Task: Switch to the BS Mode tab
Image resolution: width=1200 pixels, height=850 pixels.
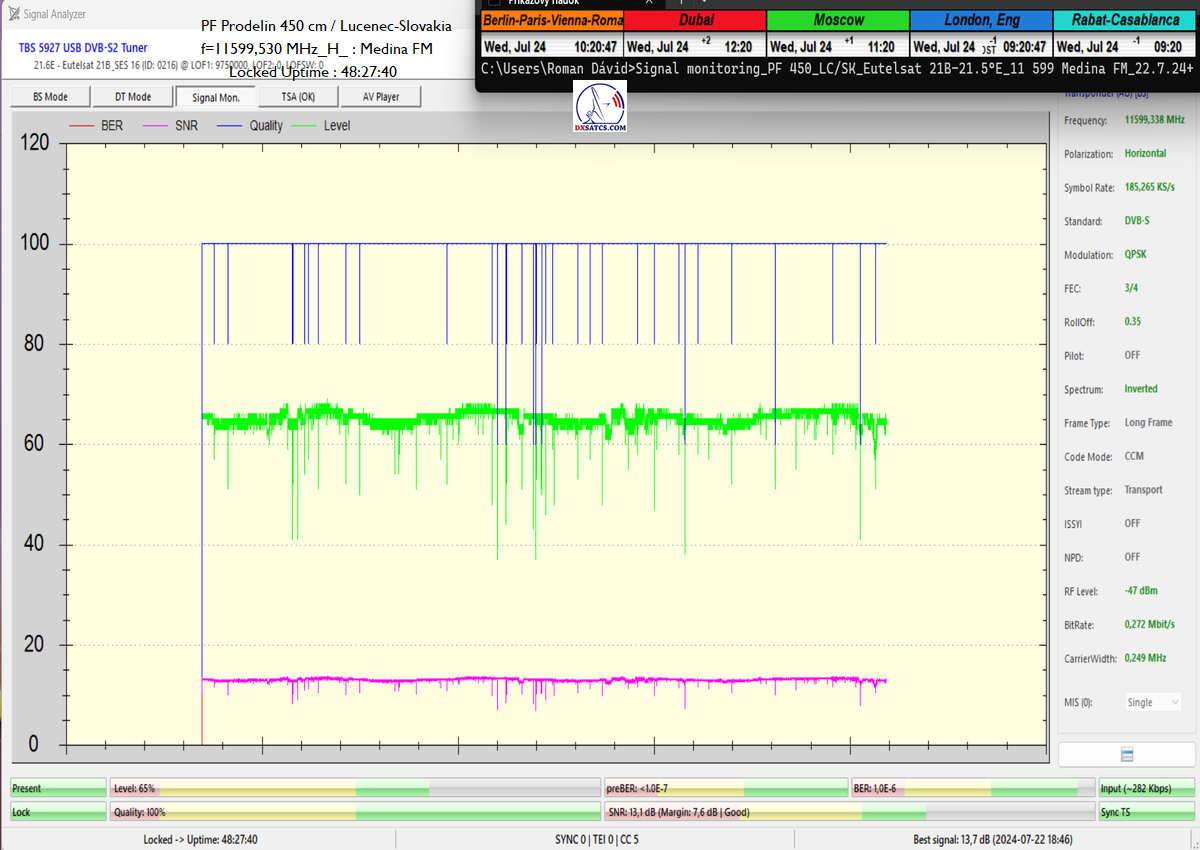Action: pyautogui.click(x=50, y=97)
